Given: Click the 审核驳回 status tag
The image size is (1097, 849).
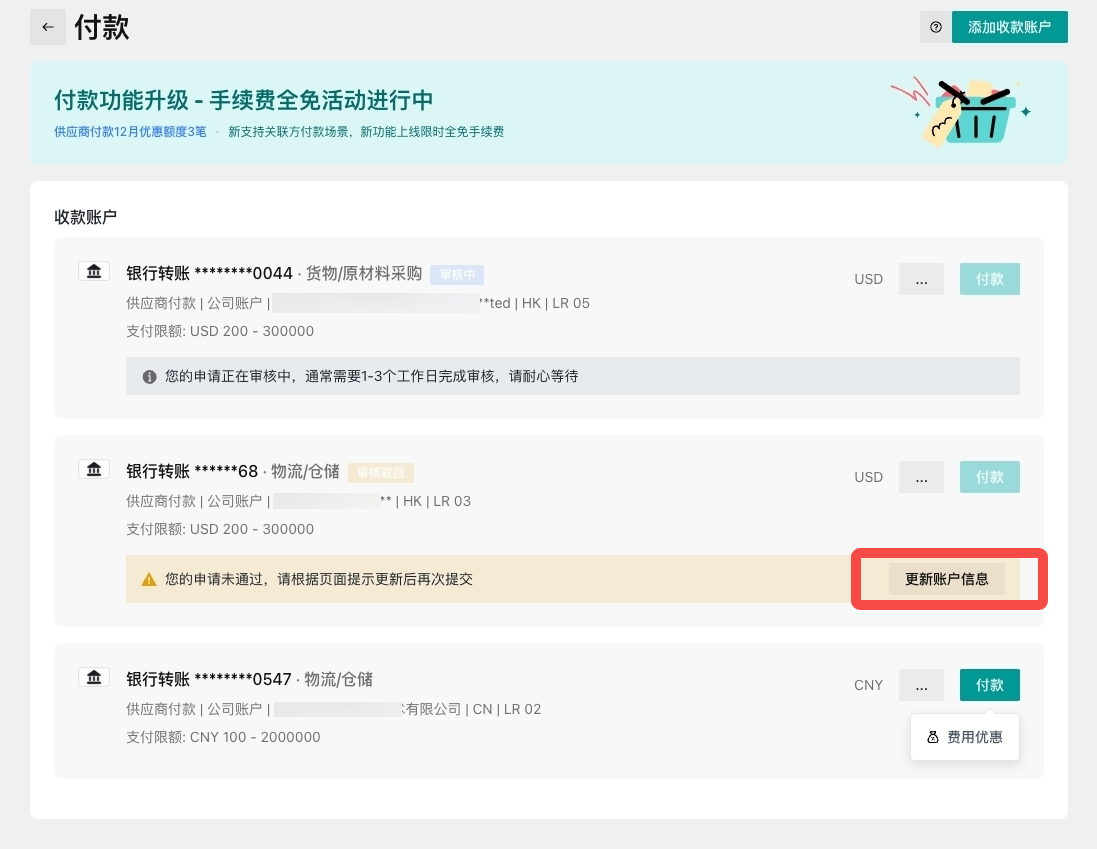Looking at the screenshot, I should click(381, 472).
